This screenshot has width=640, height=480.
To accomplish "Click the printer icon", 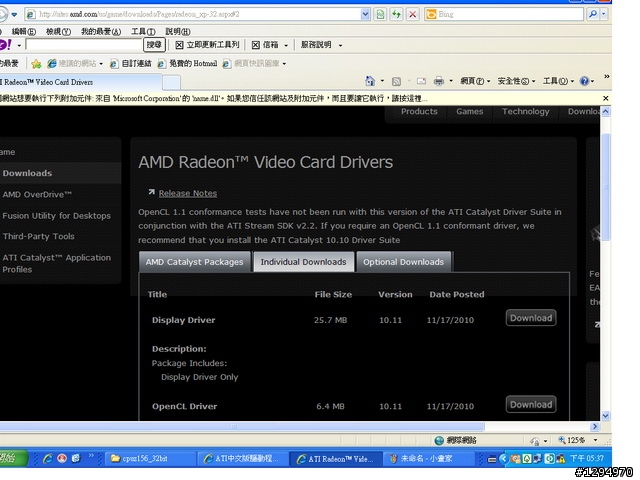I will point(439,81).
